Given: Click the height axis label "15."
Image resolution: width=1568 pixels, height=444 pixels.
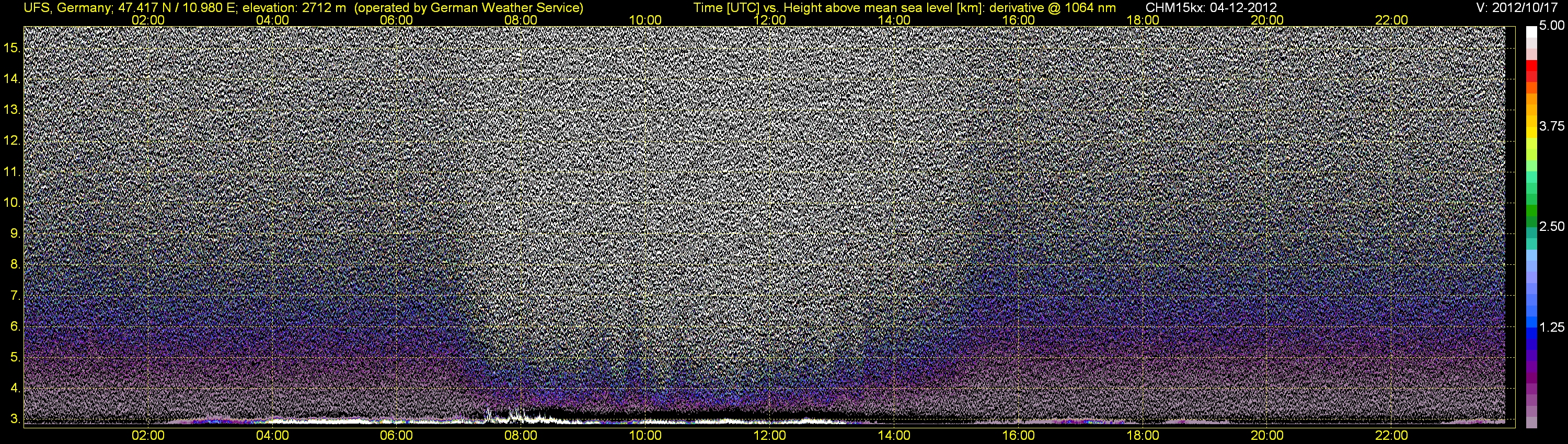Looking at the screenshot, I should [12, 48].
